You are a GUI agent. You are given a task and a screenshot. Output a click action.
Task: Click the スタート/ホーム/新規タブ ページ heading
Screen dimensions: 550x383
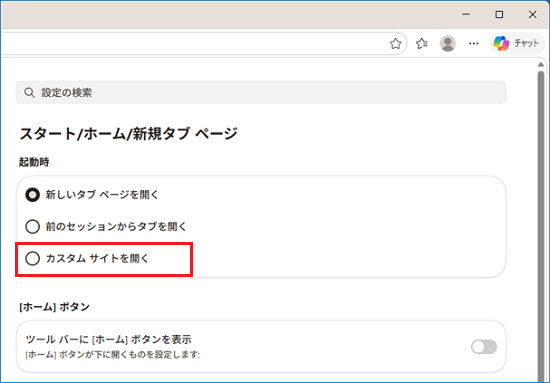(x=128, y=134)
